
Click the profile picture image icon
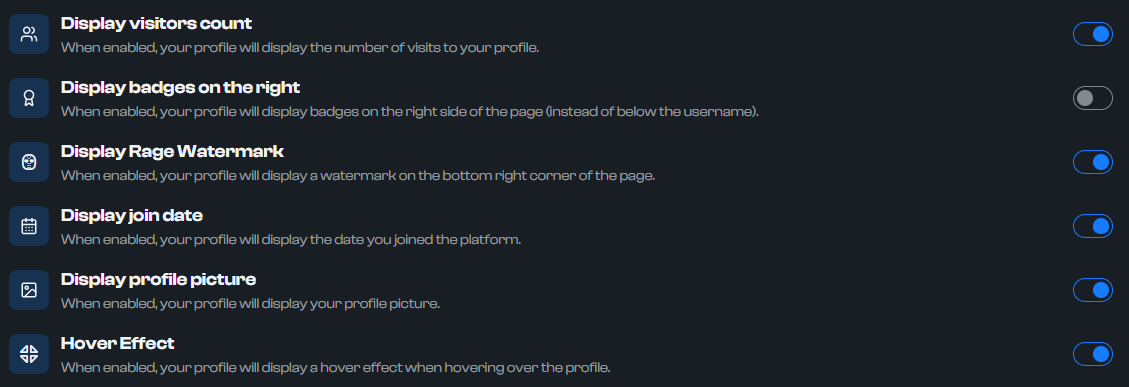(29, 290)
